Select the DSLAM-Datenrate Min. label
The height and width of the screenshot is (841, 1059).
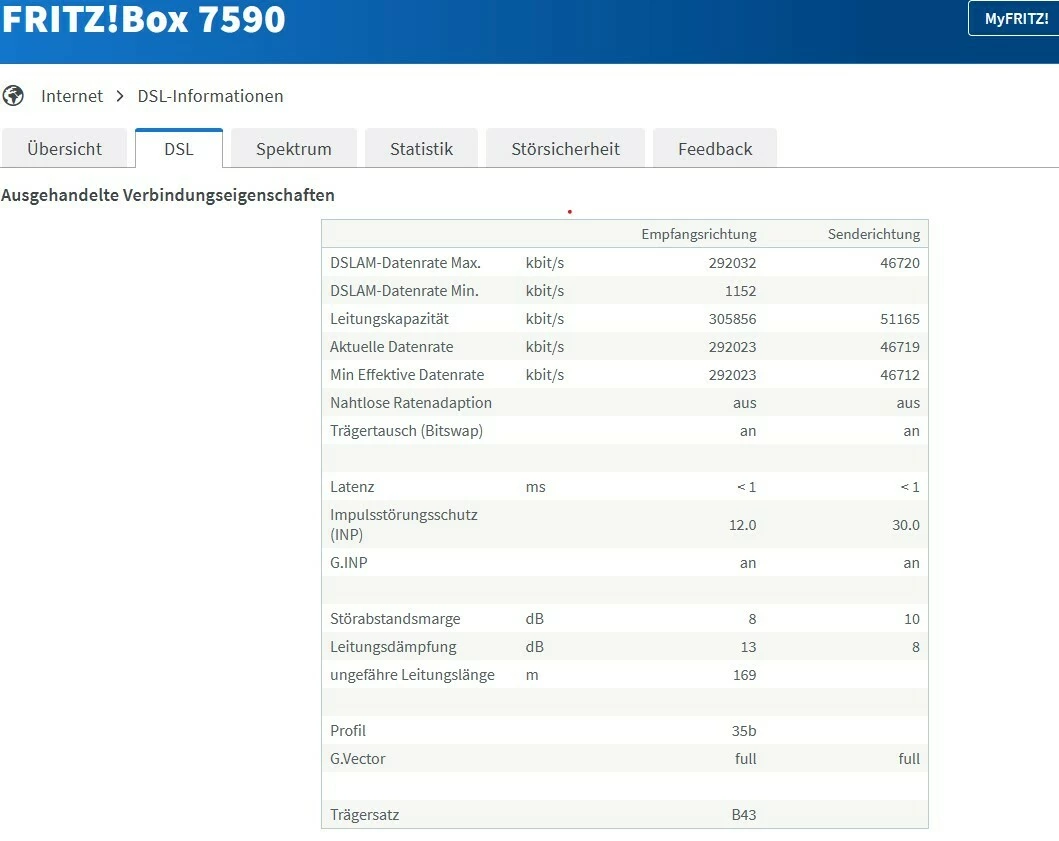pyautogui.click(x=404, y=291)
